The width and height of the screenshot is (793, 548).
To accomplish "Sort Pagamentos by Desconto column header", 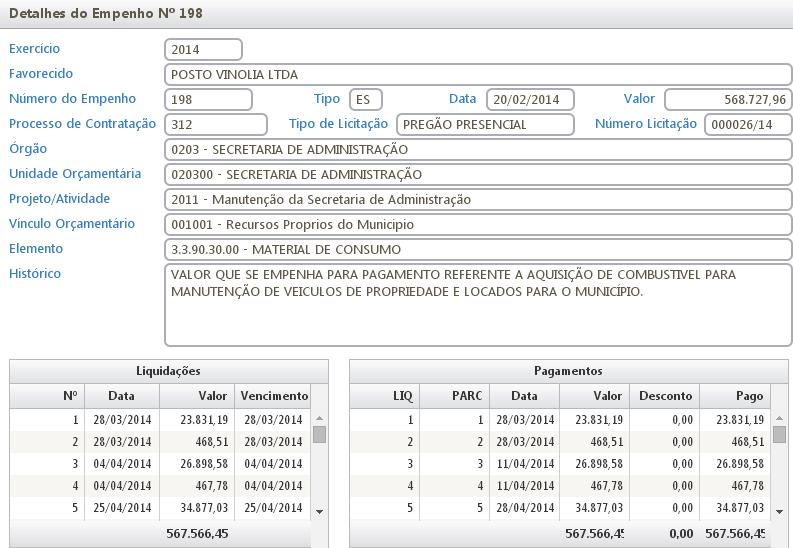I will coord(664,396).
